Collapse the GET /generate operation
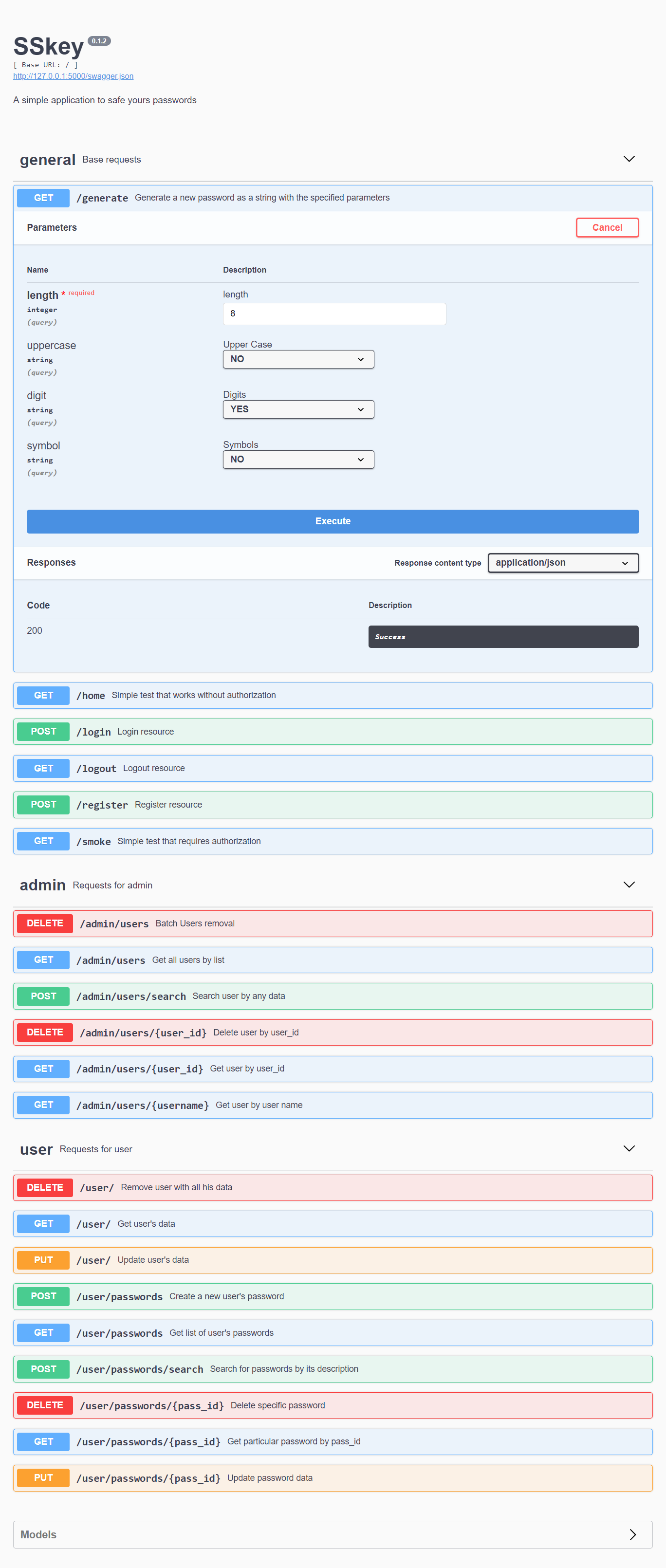The image size is (666, 1568). click(333, 198)
